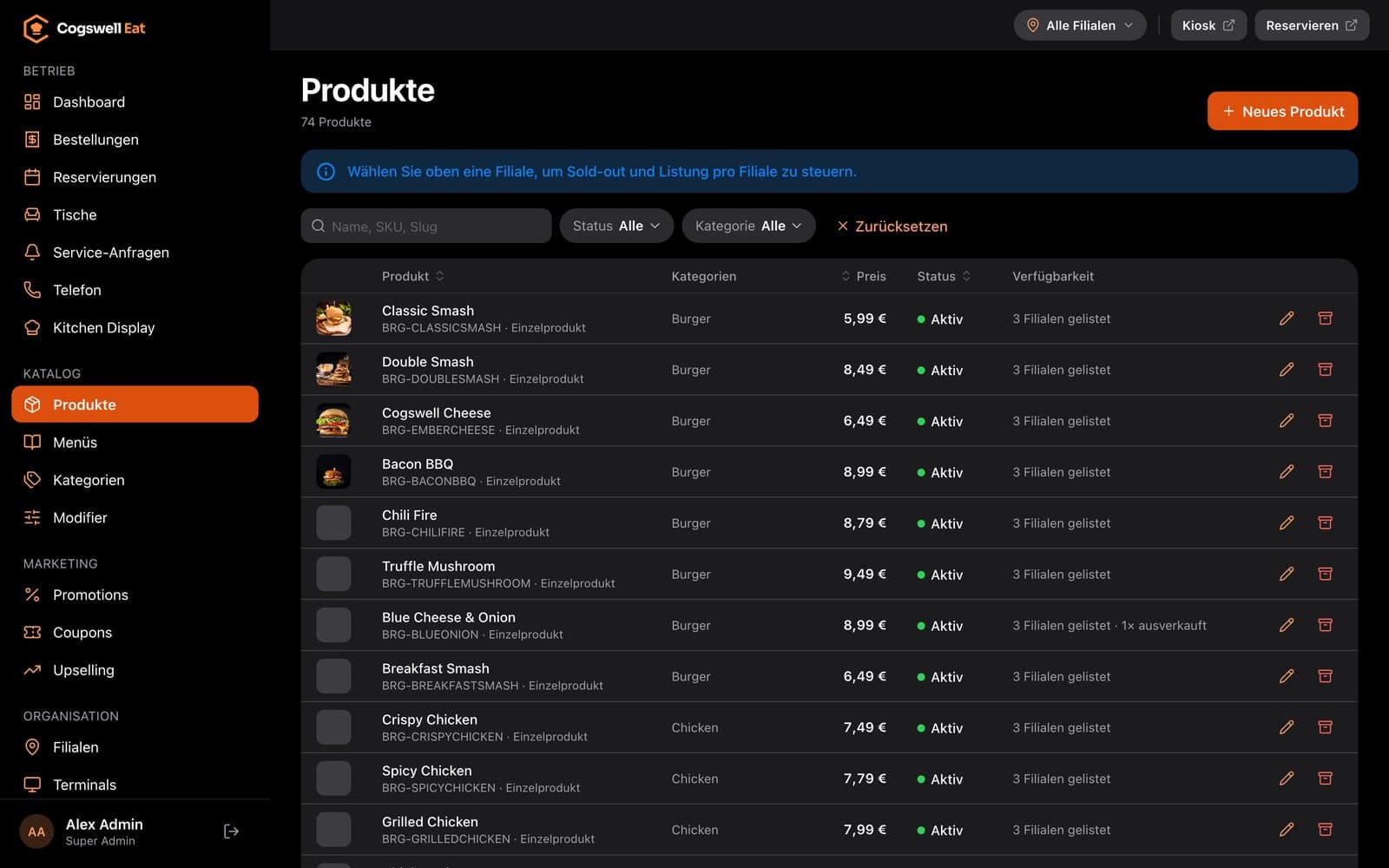Open the Kategorie Alle filter dropdown
The width and height of the screenshot is (1389, 868).
point(748,226)
